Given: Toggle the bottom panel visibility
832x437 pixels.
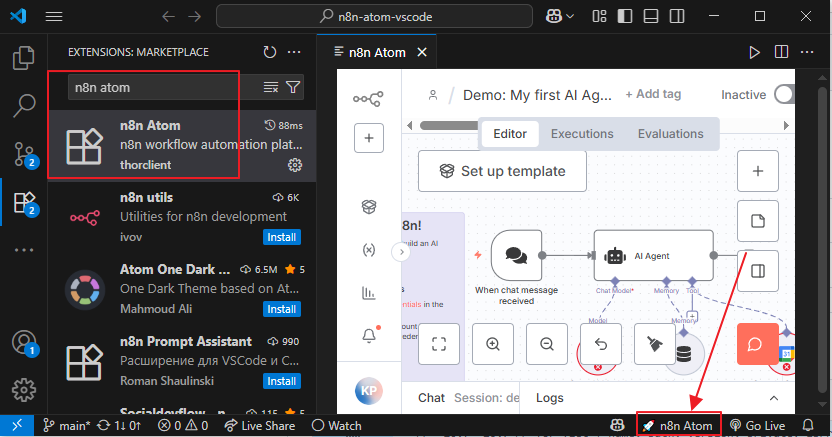Looking at the screenshot, I should pos(651,16).
